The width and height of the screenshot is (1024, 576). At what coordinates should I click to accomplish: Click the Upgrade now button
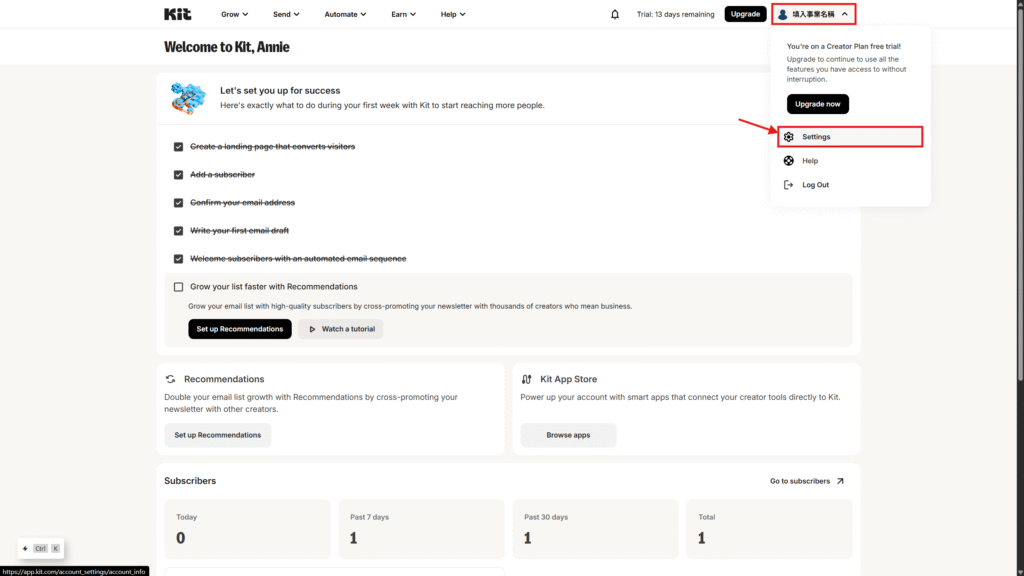pos(817,104)
